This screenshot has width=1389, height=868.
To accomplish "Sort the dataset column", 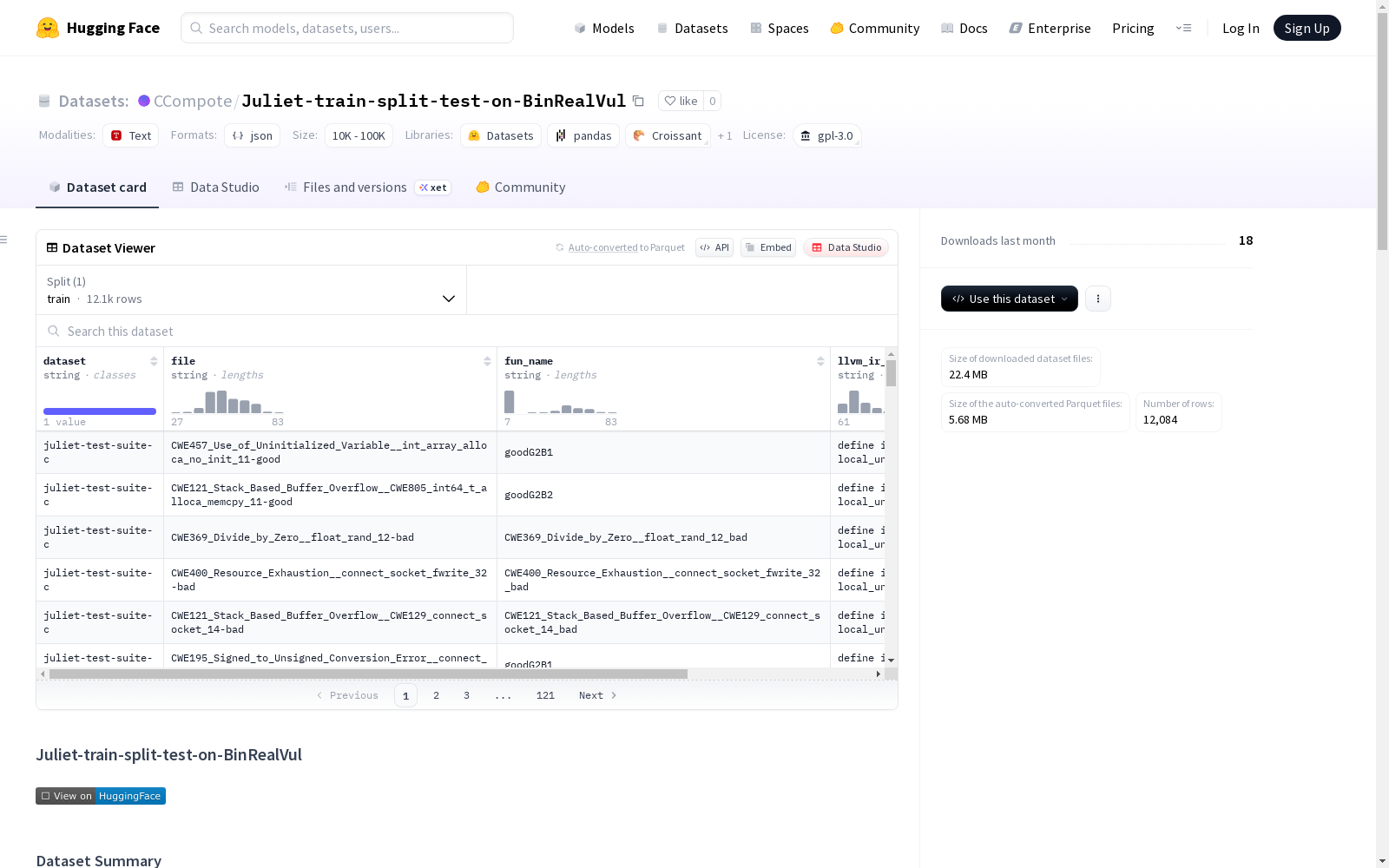I will [154, 361].
